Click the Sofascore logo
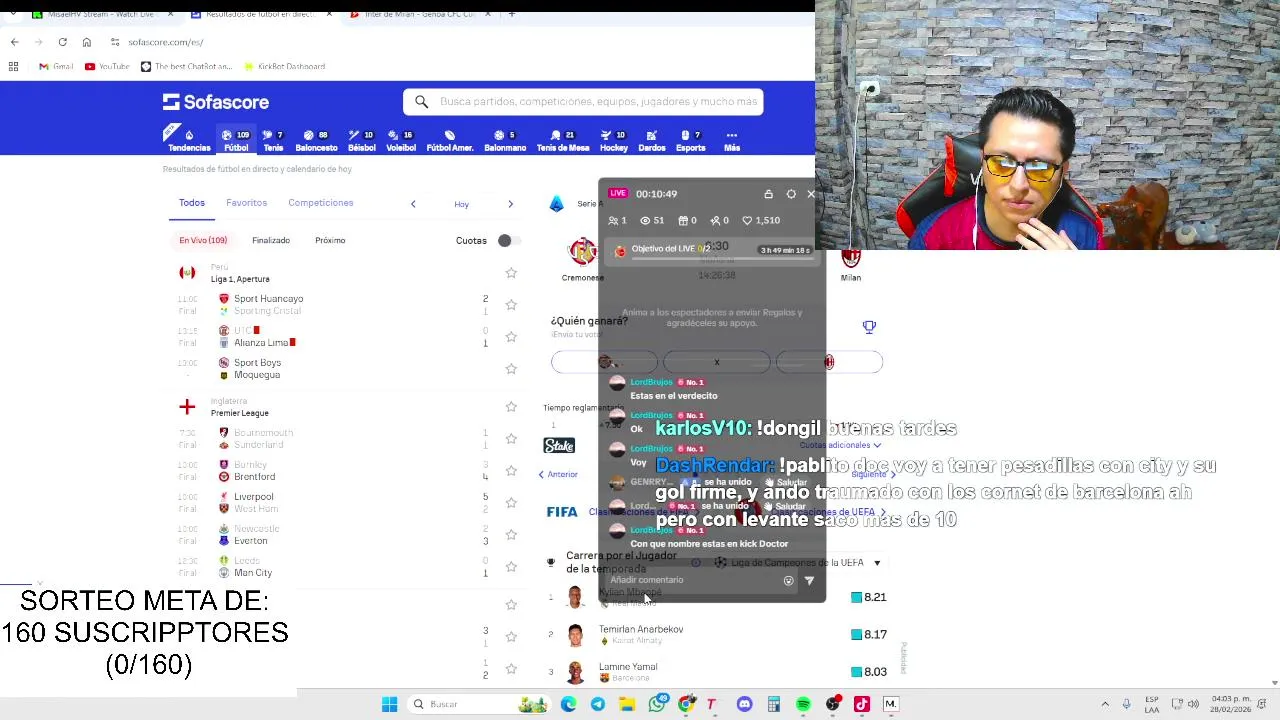This screenshot has height=720, width=1280. (216, 102)
